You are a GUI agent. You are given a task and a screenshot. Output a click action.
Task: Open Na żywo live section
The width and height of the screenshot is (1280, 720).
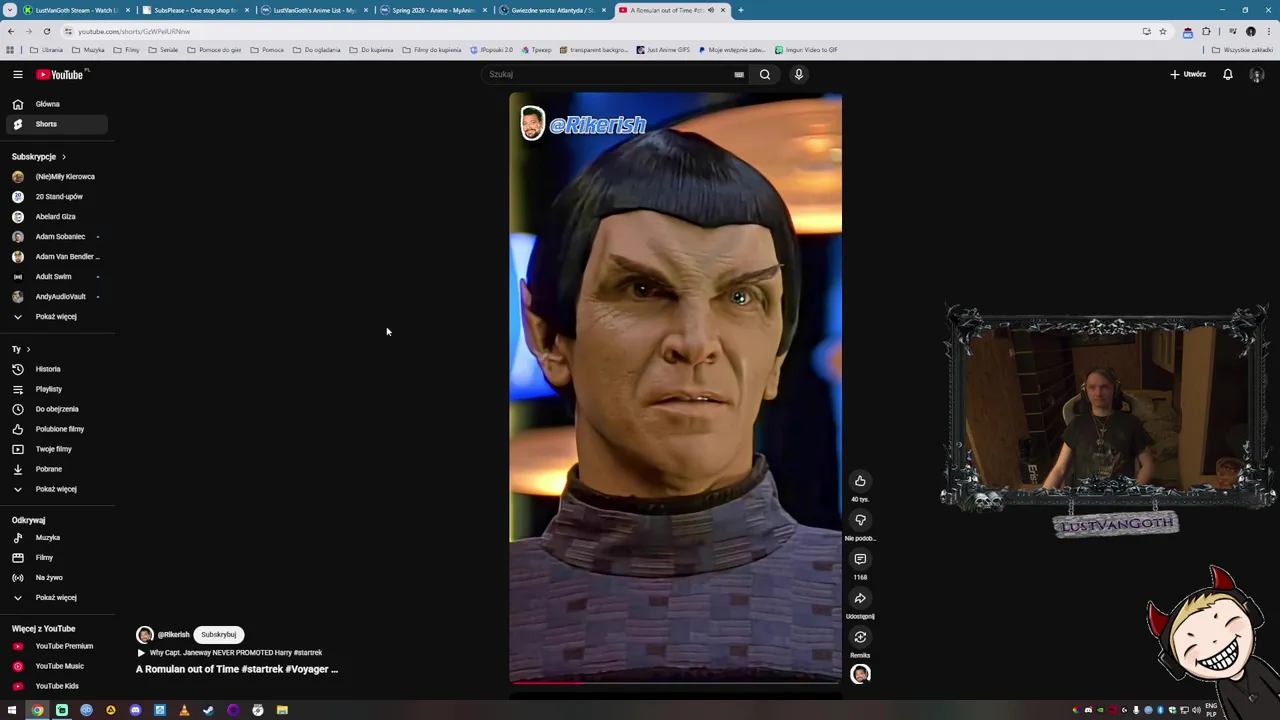55,577
